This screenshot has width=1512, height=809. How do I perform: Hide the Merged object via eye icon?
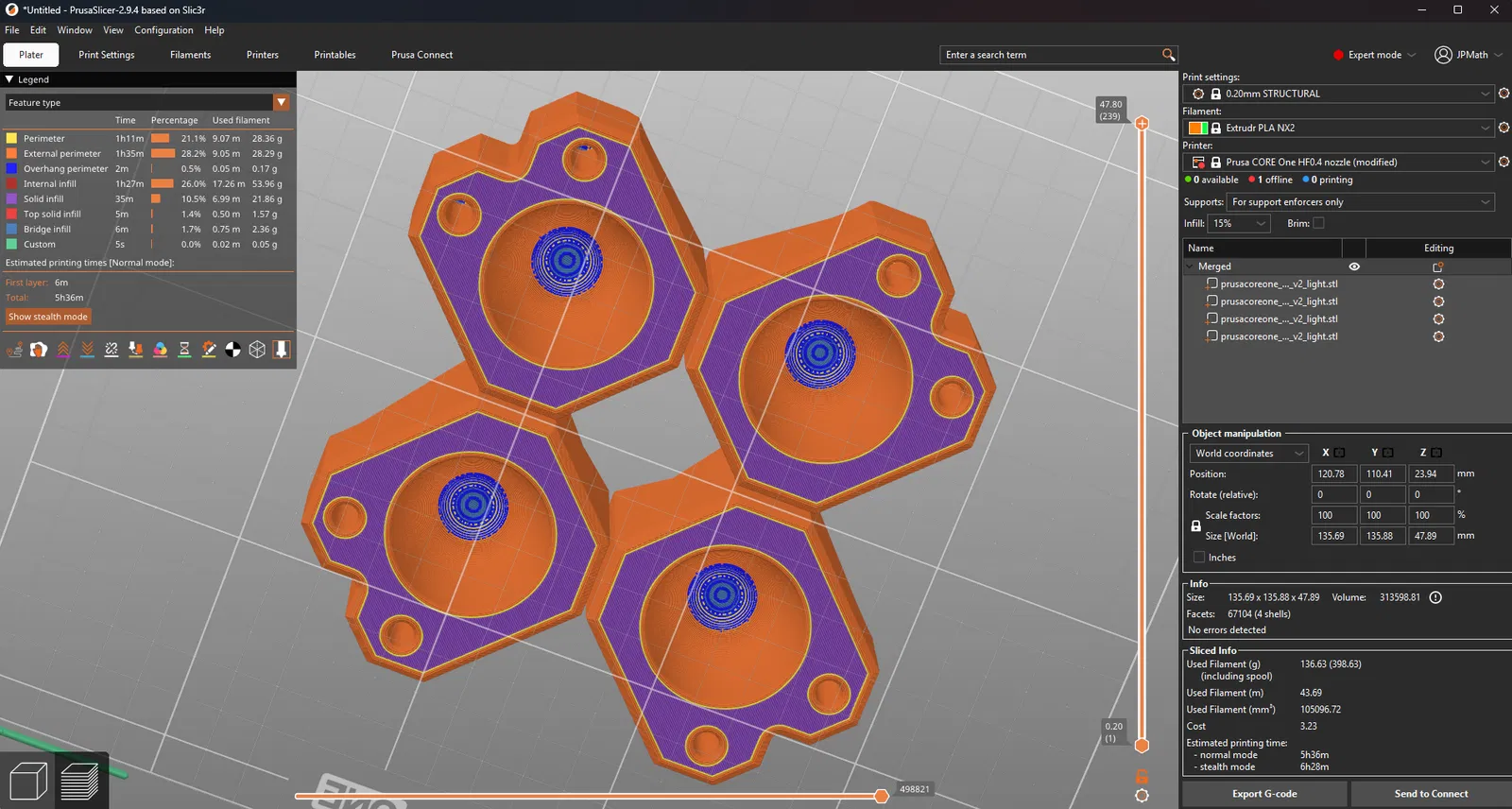click(1354, 267)
